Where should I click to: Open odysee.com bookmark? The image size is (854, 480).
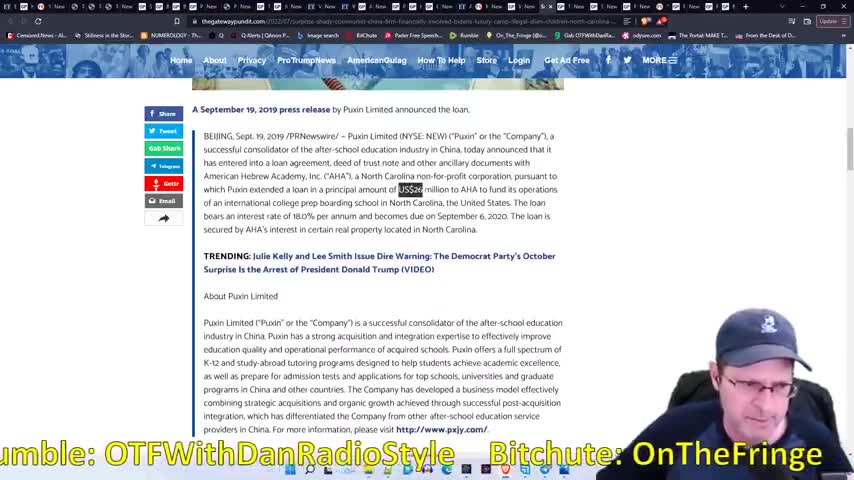click(642, 35)
